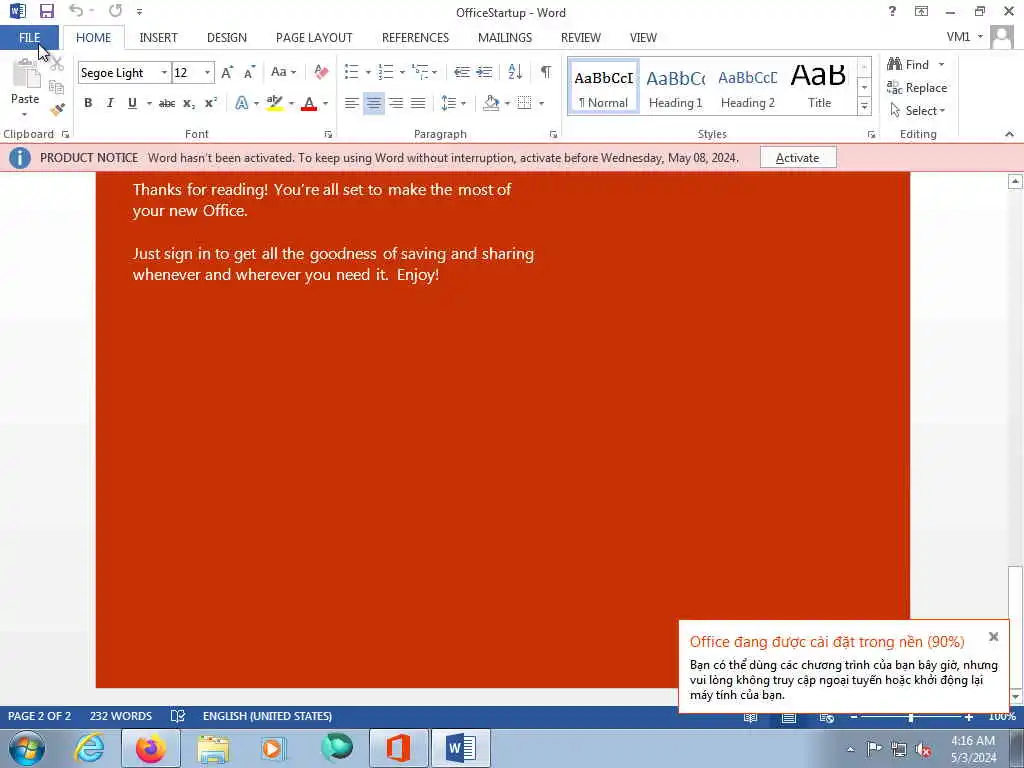Sort text with the A-Z icon
The width and height of the screenshot is (1024, 768).
[x=515, y=72]
